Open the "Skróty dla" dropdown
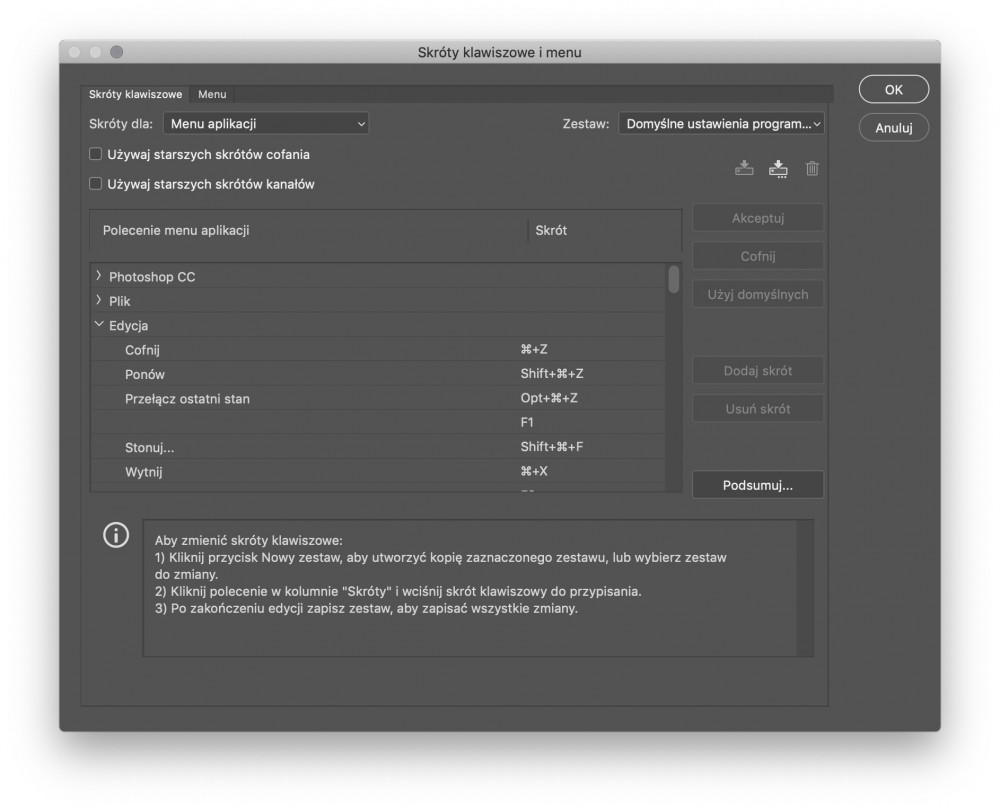Viewport: 1000px width, 810px height. click(x=266, y=124)
